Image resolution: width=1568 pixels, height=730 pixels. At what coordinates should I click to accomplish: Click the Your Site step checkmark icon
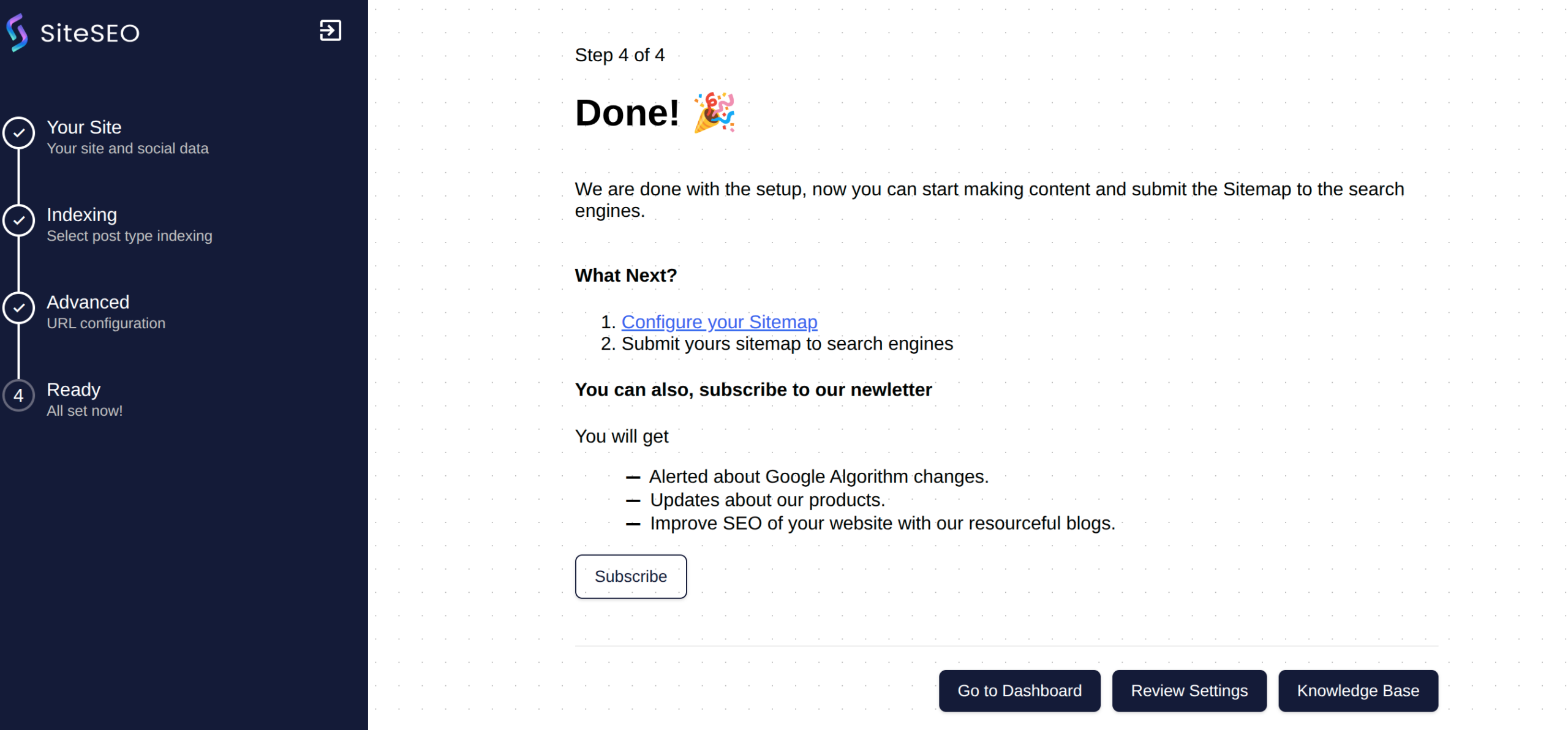tap(19, 133)
